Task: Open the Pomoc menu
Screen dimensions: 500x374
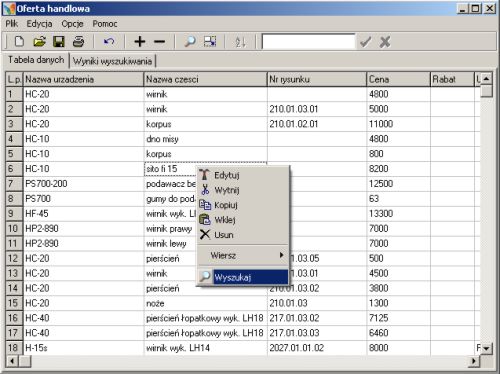Action: 105,24
